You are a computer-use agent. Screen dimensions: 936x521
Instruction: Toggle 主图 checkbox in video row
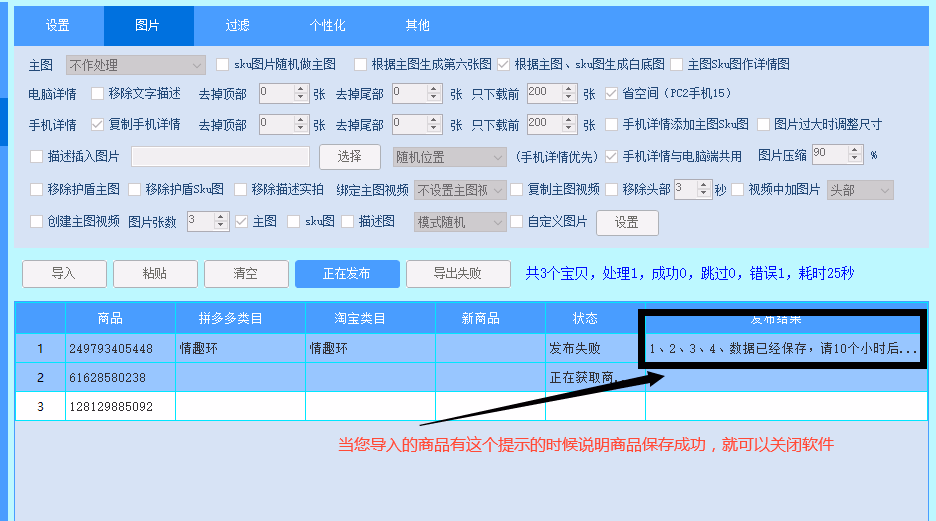point(241,221)
